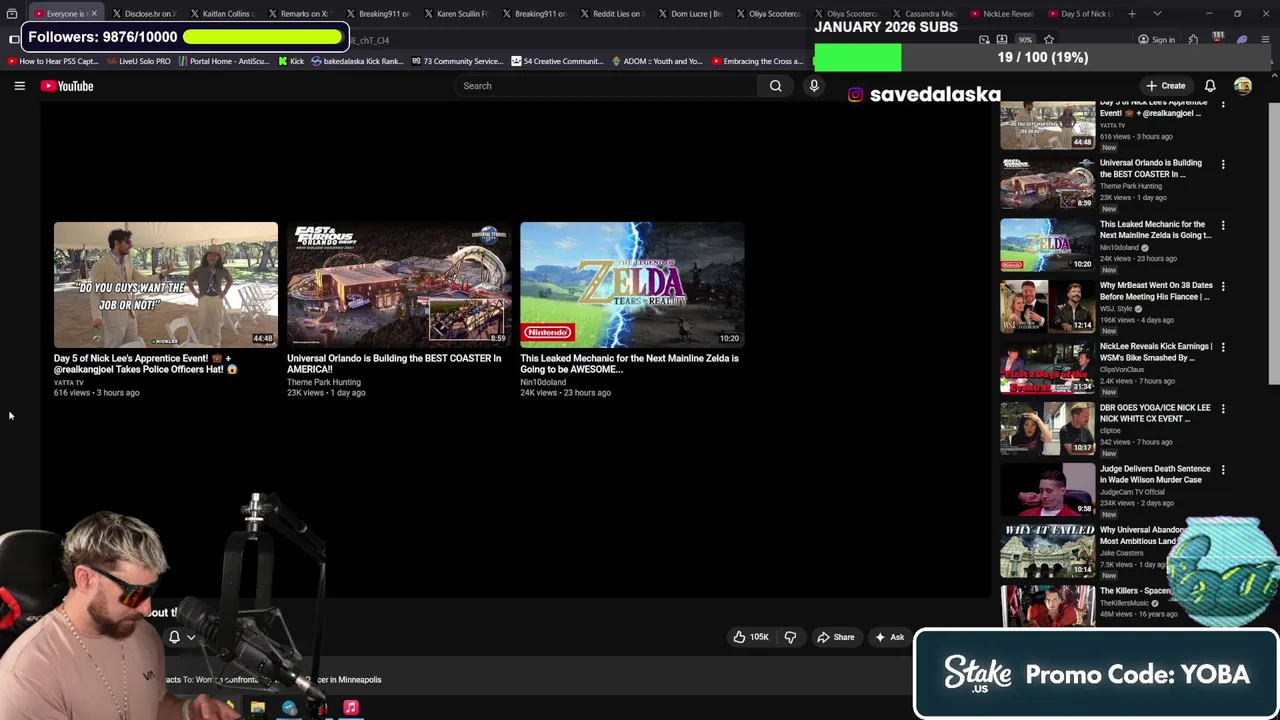The width and height of the screenshot is (1280, 720).
Task: Switch to the NickLee Reveals tab
Action: point(1004,14)
